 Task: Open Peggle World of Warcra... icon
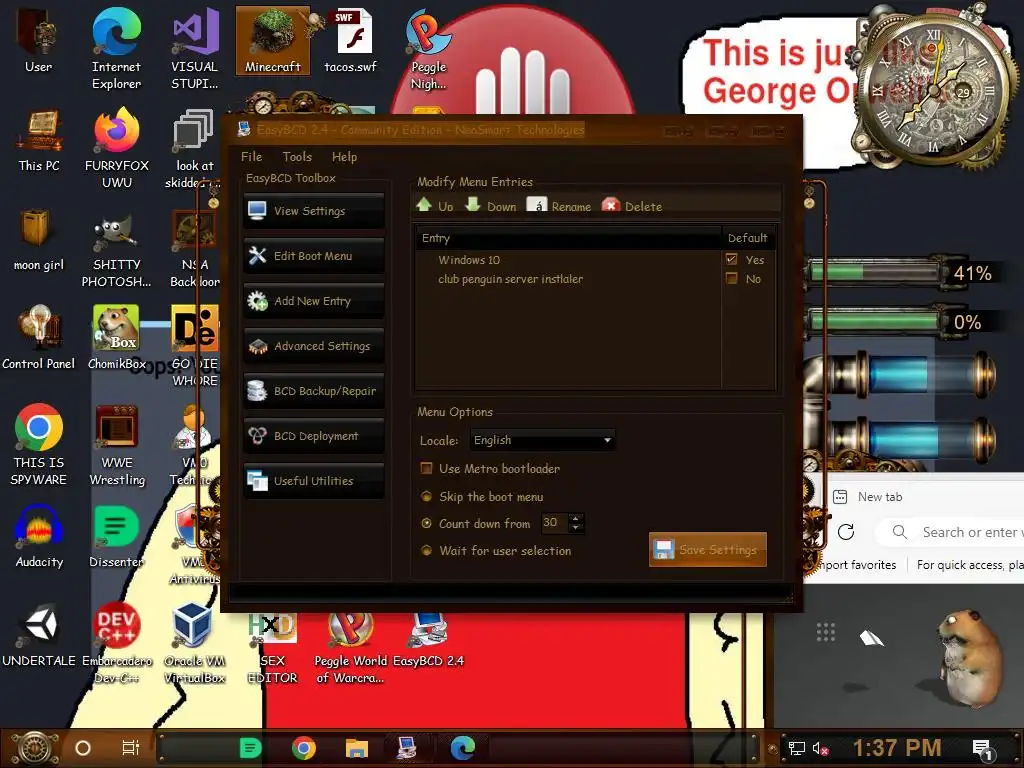pos(351,648)
